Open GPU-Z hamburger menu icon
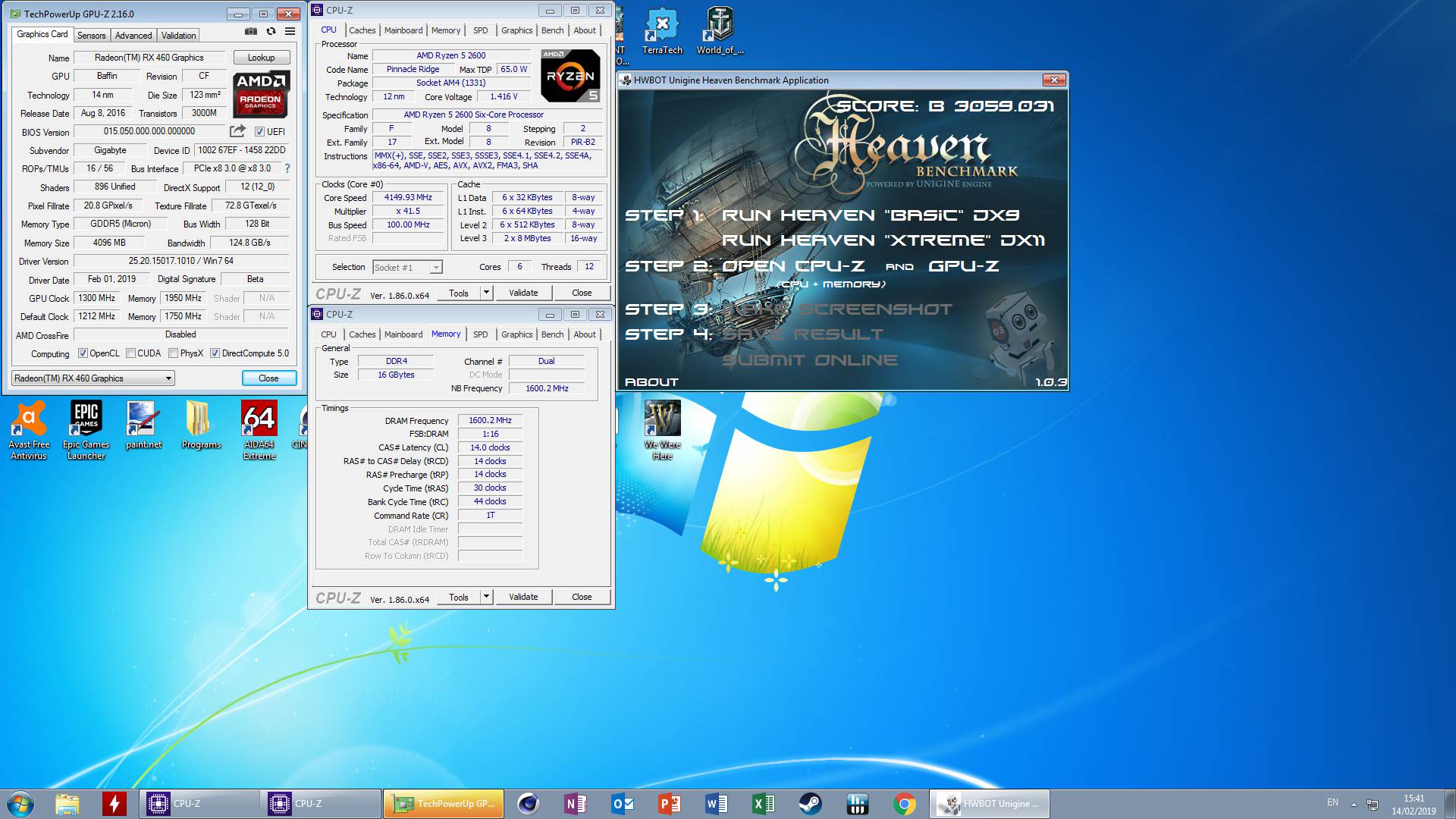Screen dimensions: 1456x819 290,32
